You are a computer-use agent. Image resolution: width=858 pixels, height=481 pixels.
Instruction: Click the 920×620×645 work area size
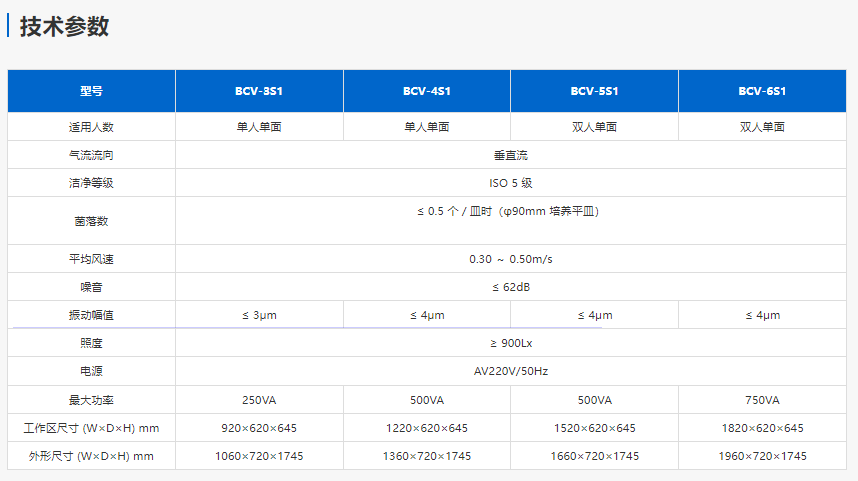tap(259, 428)
